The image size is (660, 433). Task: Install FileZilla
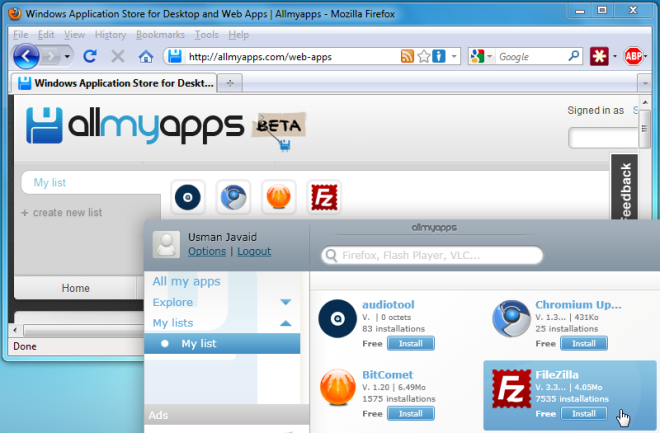[x=584, y=414]
